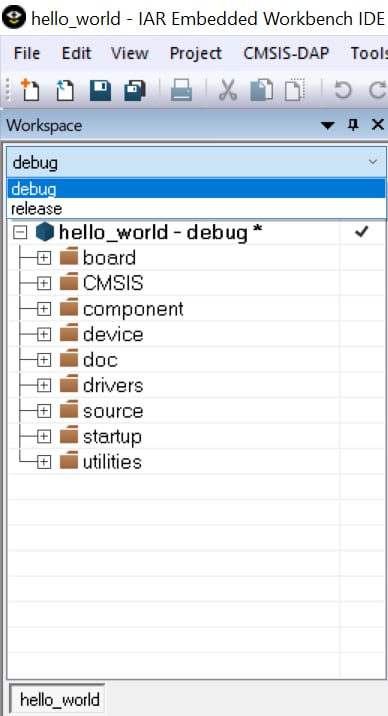Viewport: 388px width, 716px height.
Task: Select the 'hello_world - debug *' project label
Action: pyautogui.click(x=161, y=233)
